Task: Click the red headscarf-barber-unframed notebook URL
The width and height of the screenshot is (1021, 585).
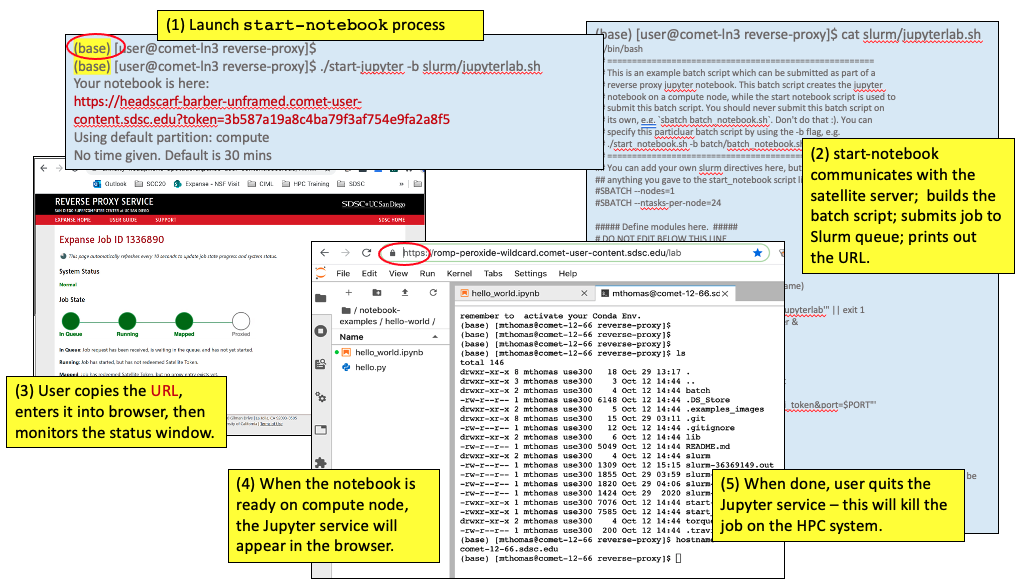Action: pyautogui.click(x=262, y=110)
